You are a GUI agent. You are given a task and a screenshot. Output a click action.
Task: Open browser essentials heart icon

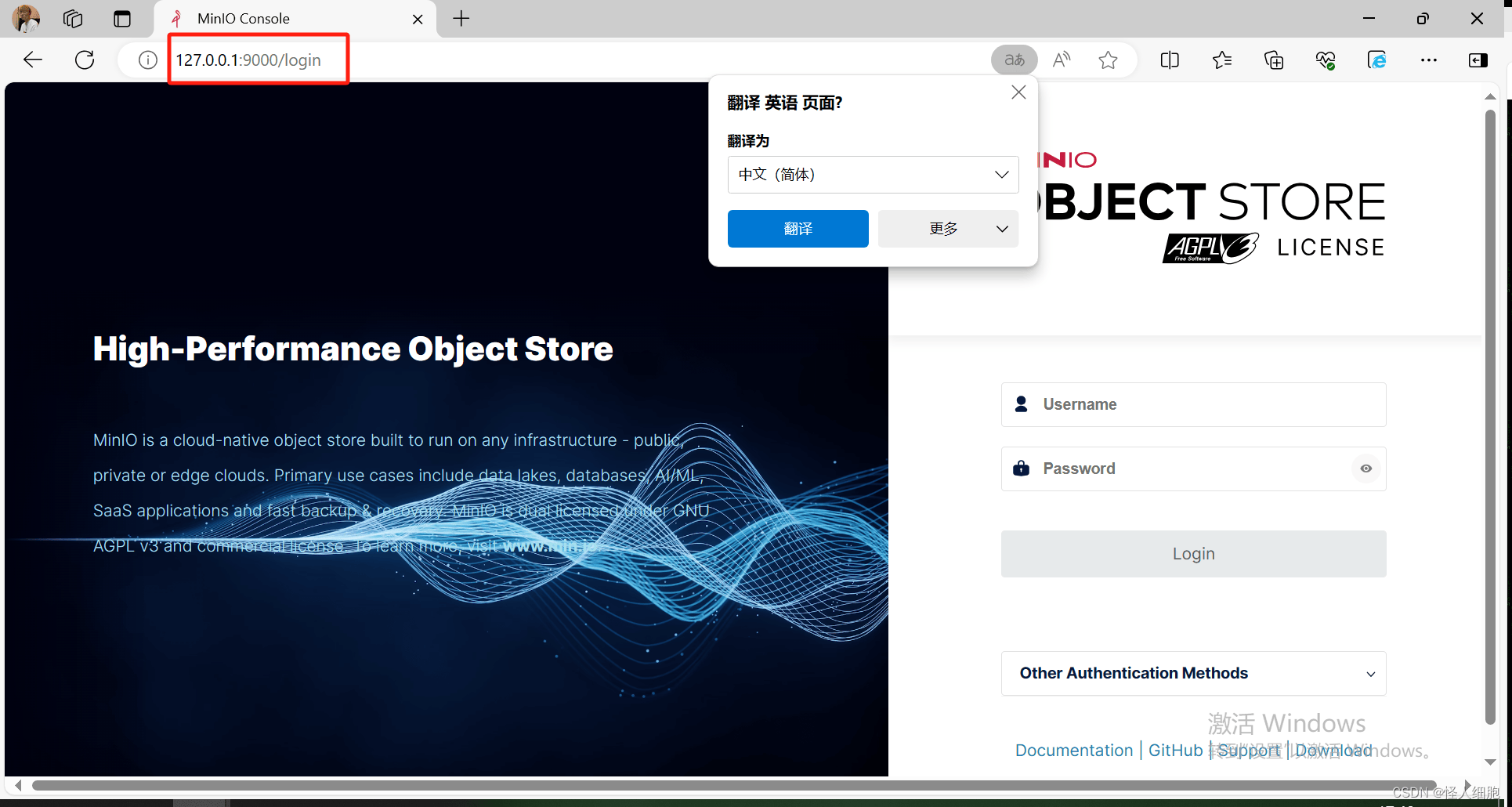[1326, 60]
